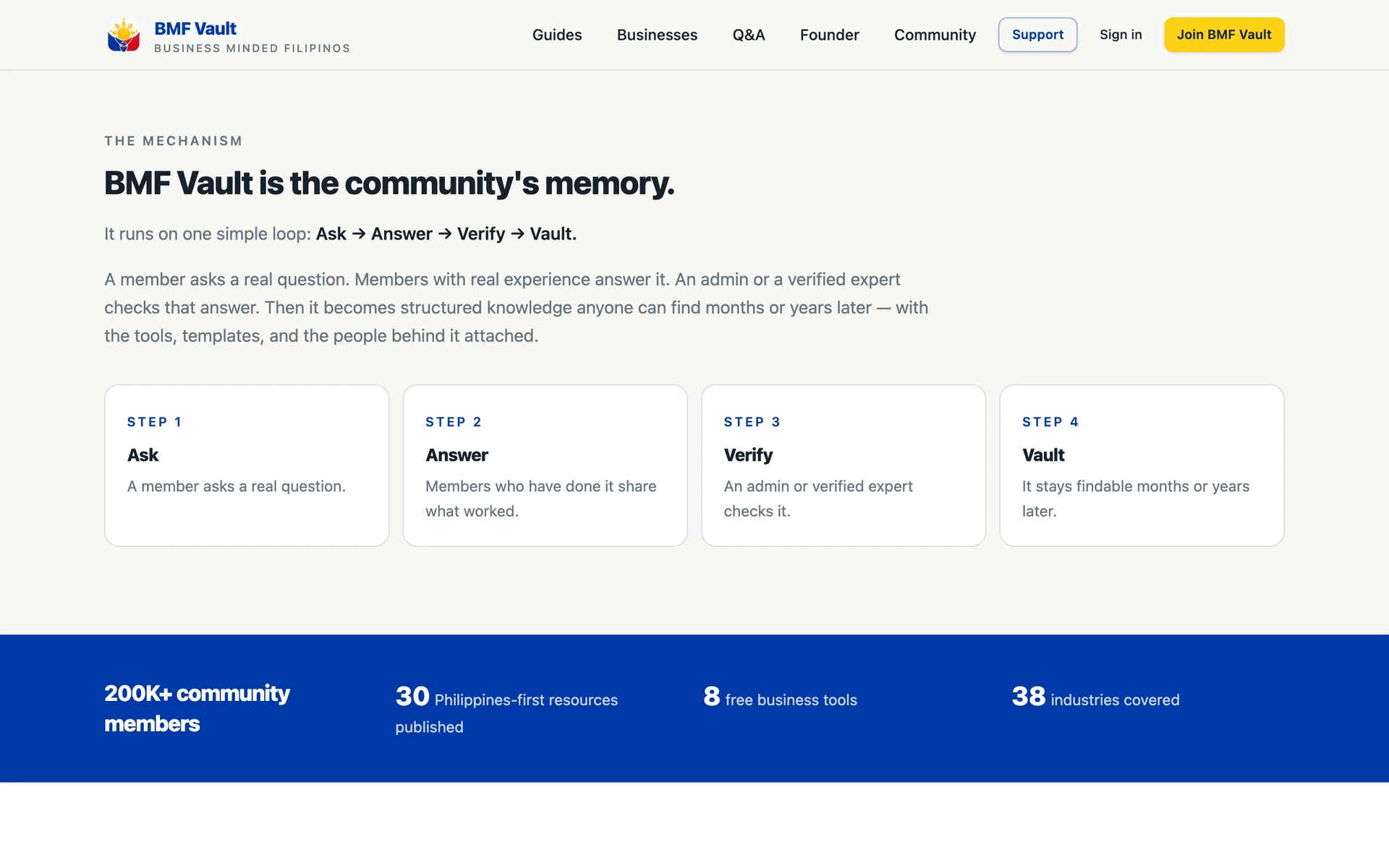The height and width of the screenshot is (868, 1389).
Task: Click the heading 'BMF Vault is the community's memory.'
Action: (x=389, y=183)
